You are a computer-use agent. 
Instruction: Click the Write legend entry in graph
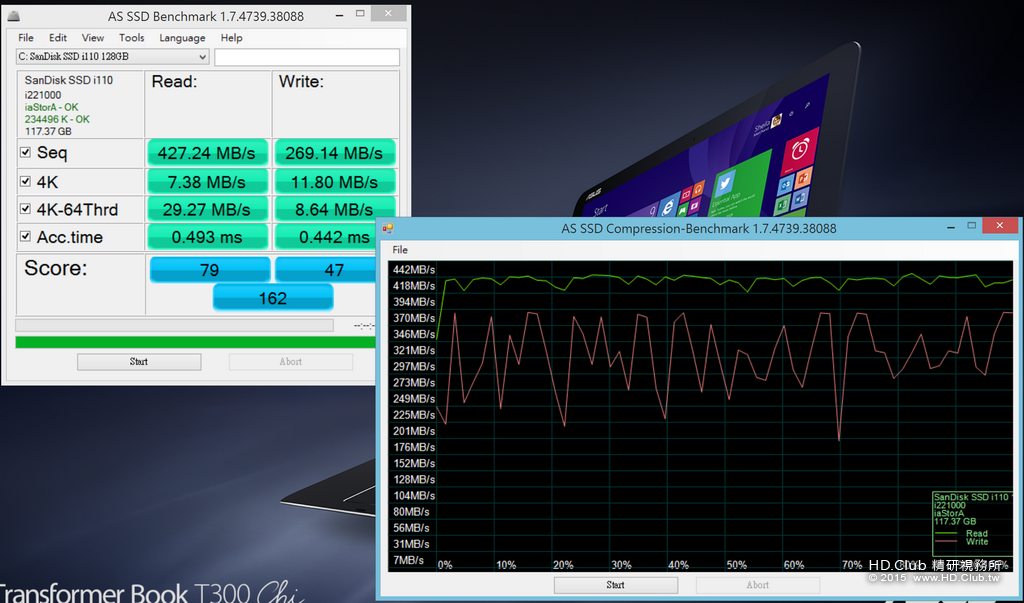pos(977,542)
